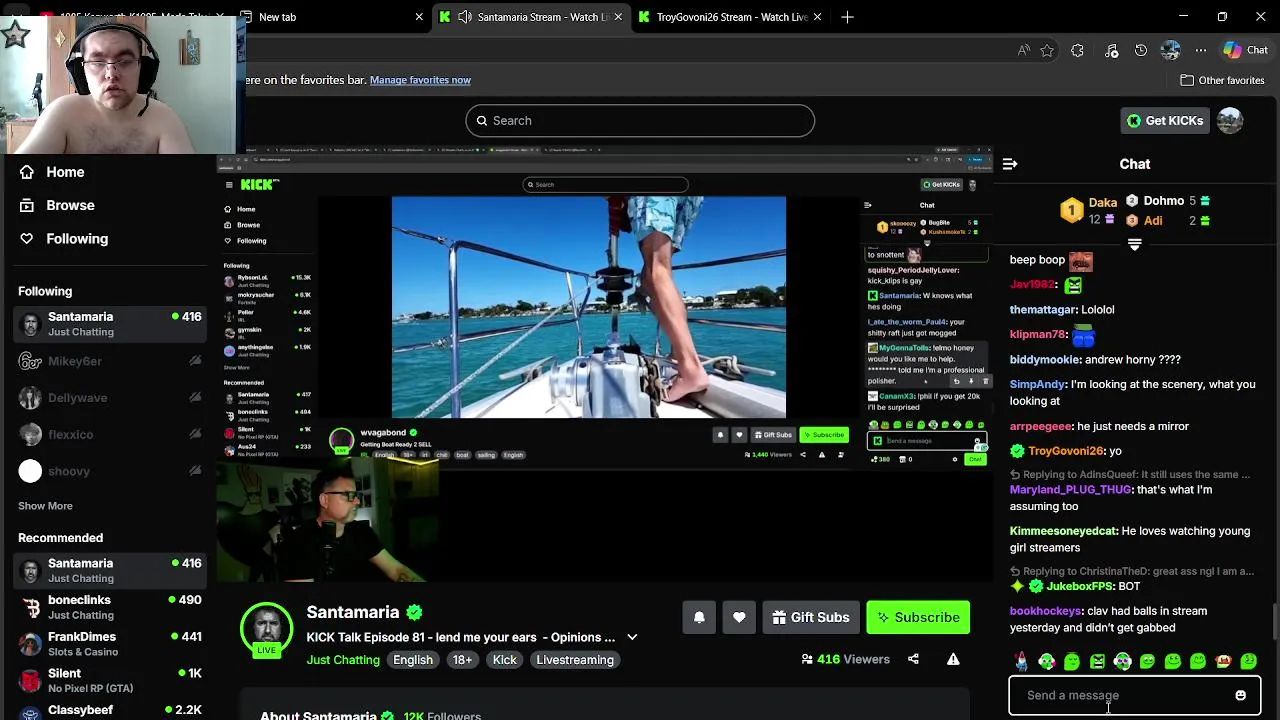1280x720 pixels.
Task: Open Silent recommended channel
Action: pyautogui.click(x=110, y=681)
